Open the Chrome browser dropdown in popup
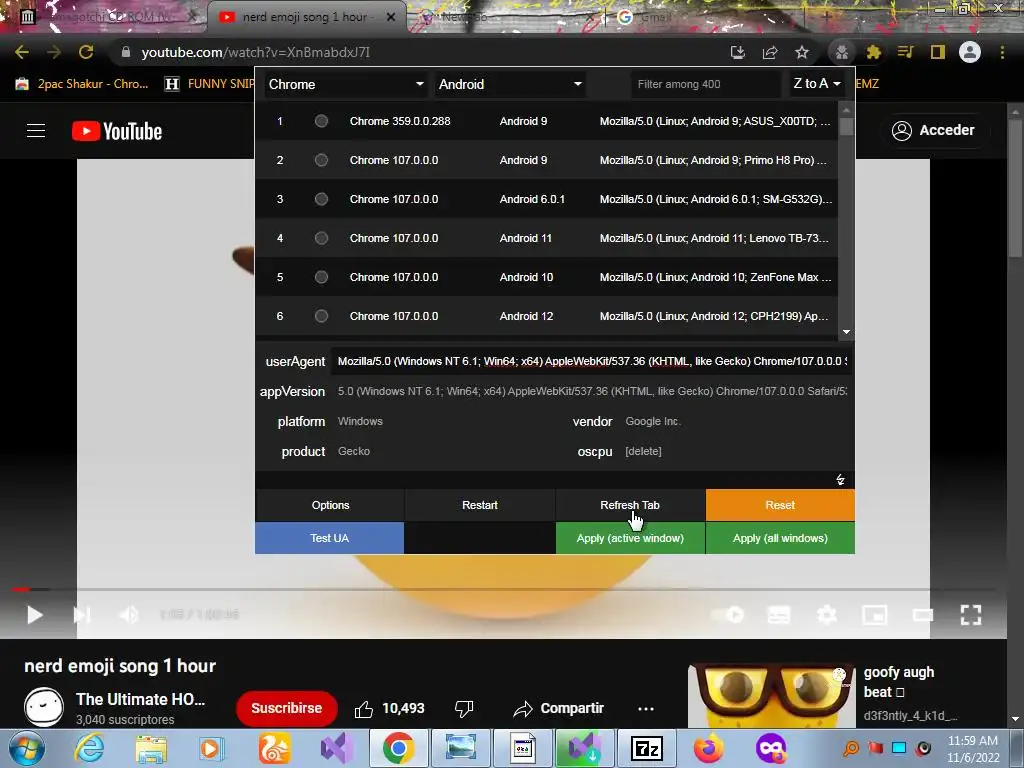 345,84
